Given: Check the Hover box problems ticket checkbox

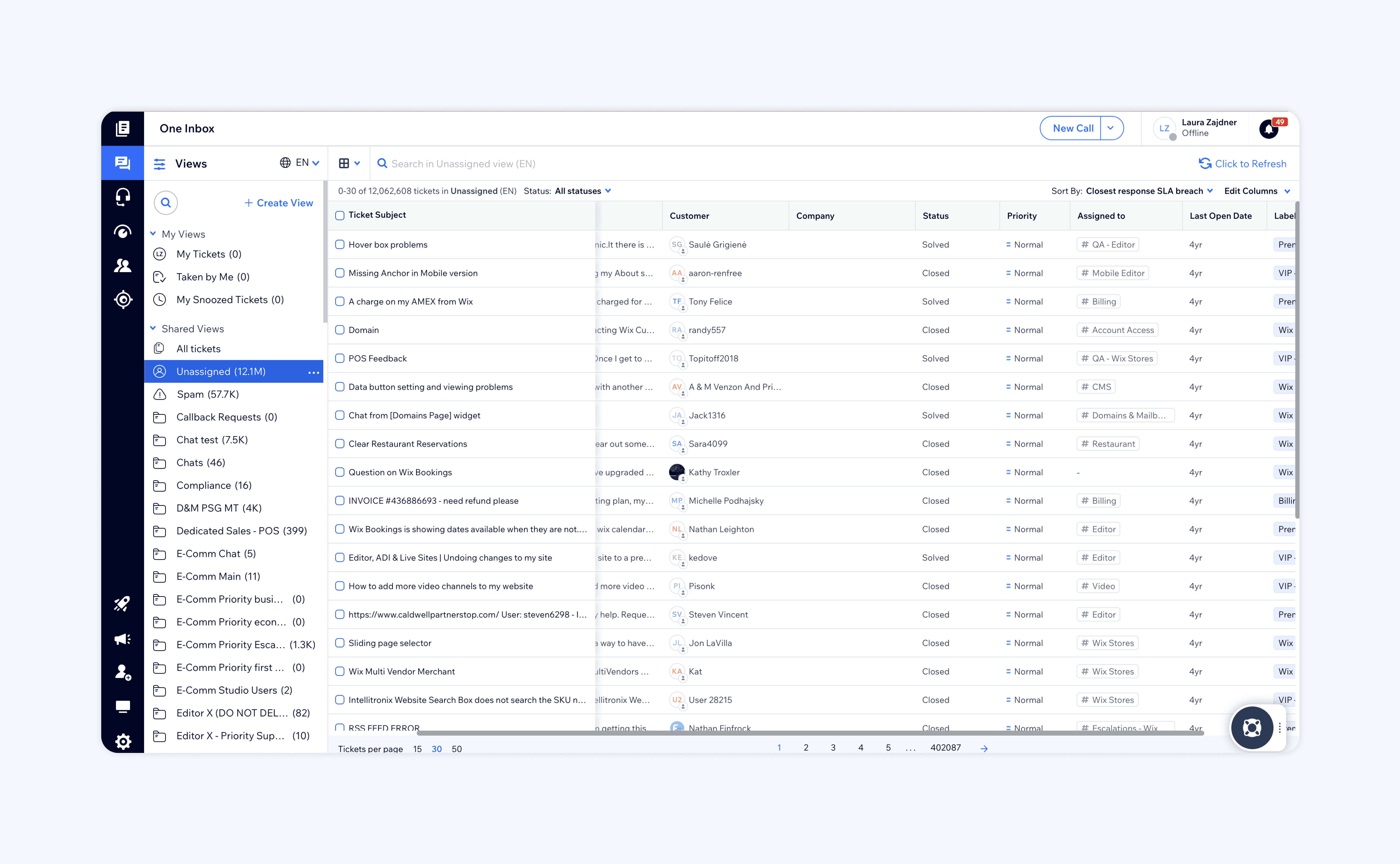Looking at the screenshot, I should 340,245.
